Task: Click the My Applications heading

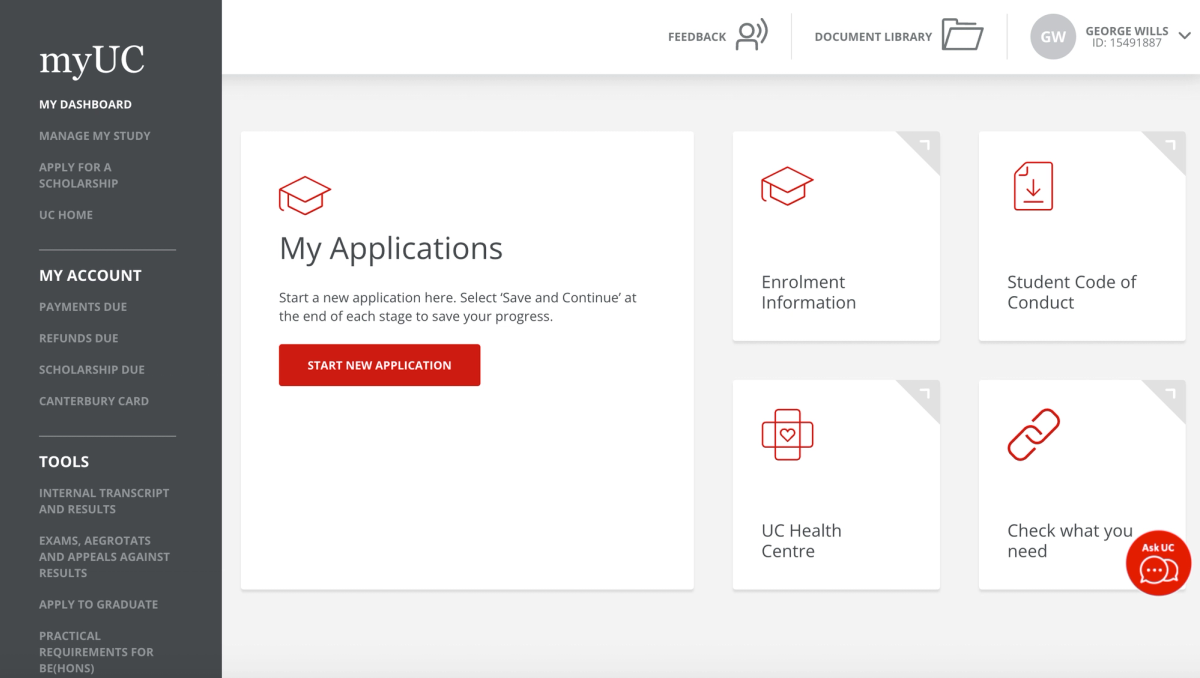Action: click(x=391, y=248)
